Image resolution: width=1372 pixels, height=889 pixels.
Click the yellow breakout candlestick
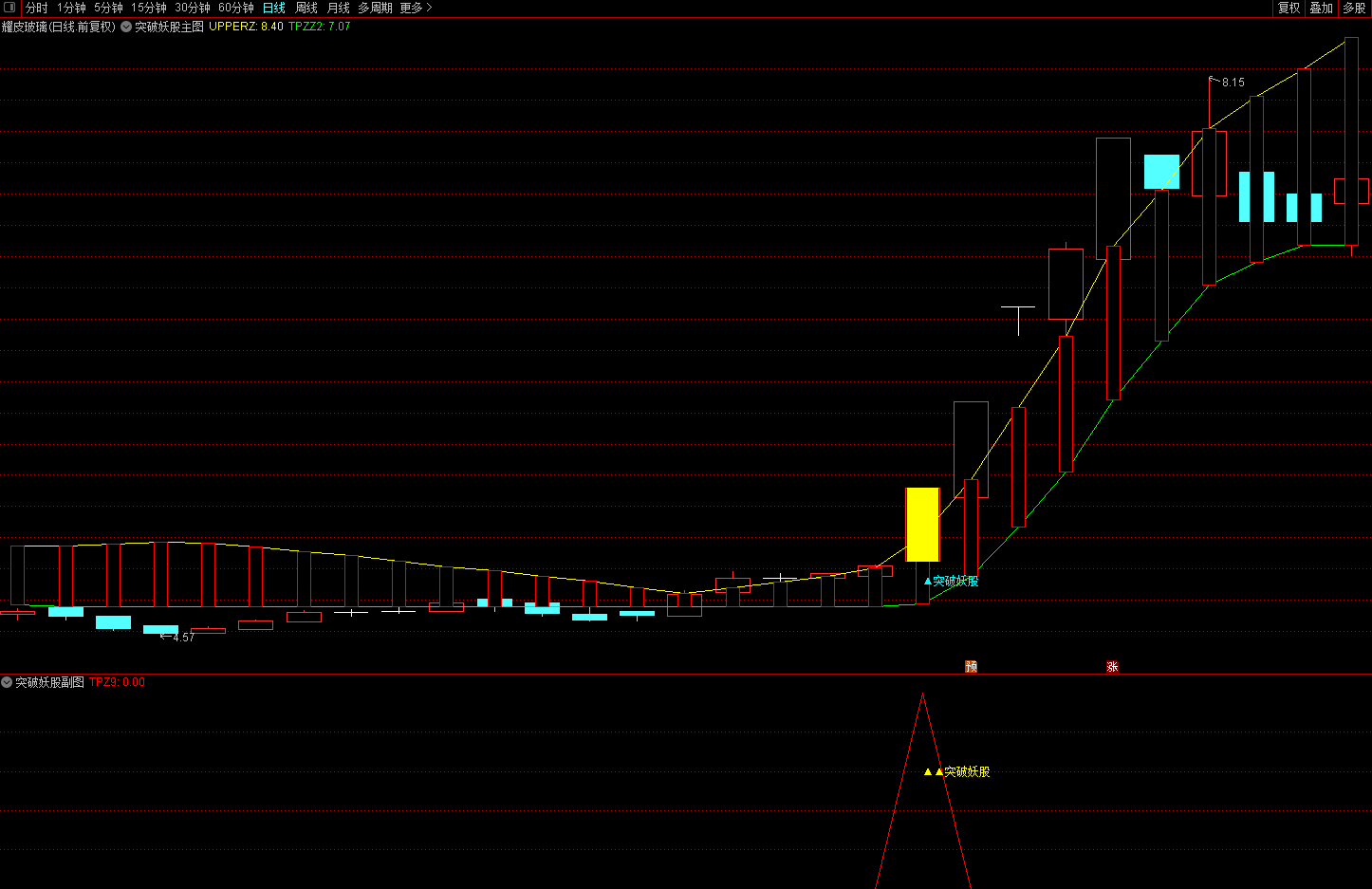(922, 525)
